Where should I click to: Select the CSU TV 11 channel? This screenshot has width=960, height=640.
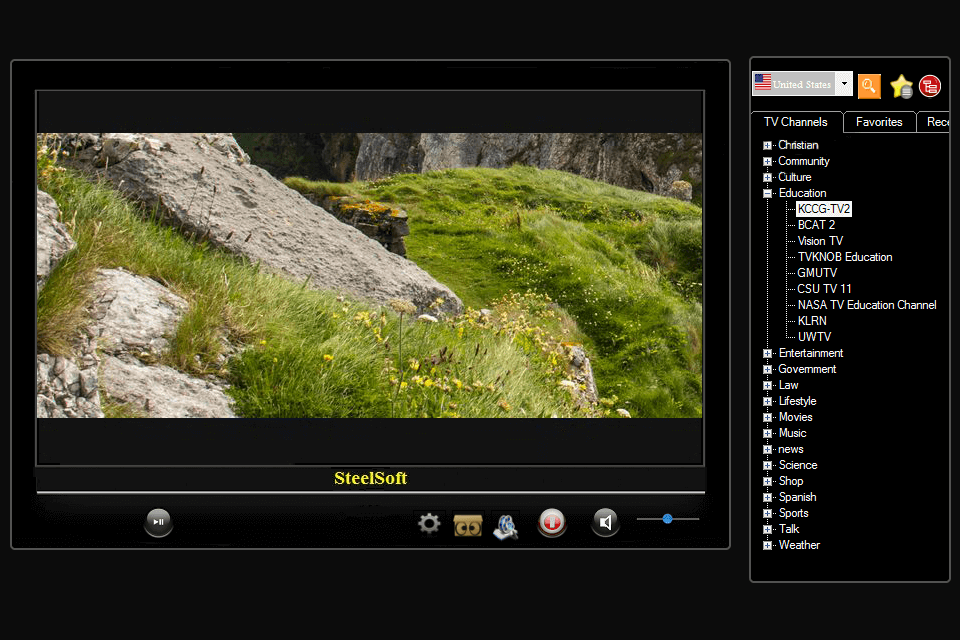823,288
